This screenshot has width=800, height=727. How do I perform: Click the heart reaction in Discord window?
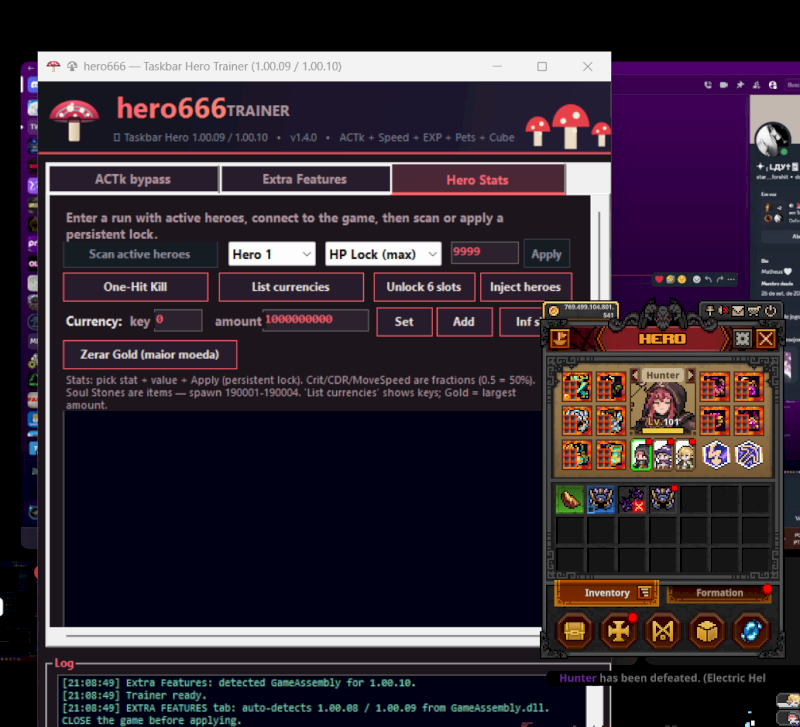(659, 279)
